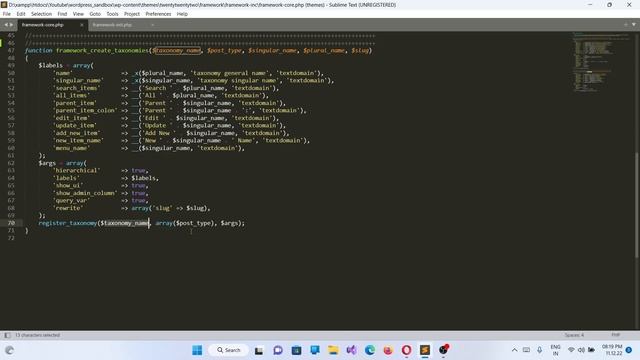Open the Project menu
Screen dimensions: 640x360
tap(132, 14)
